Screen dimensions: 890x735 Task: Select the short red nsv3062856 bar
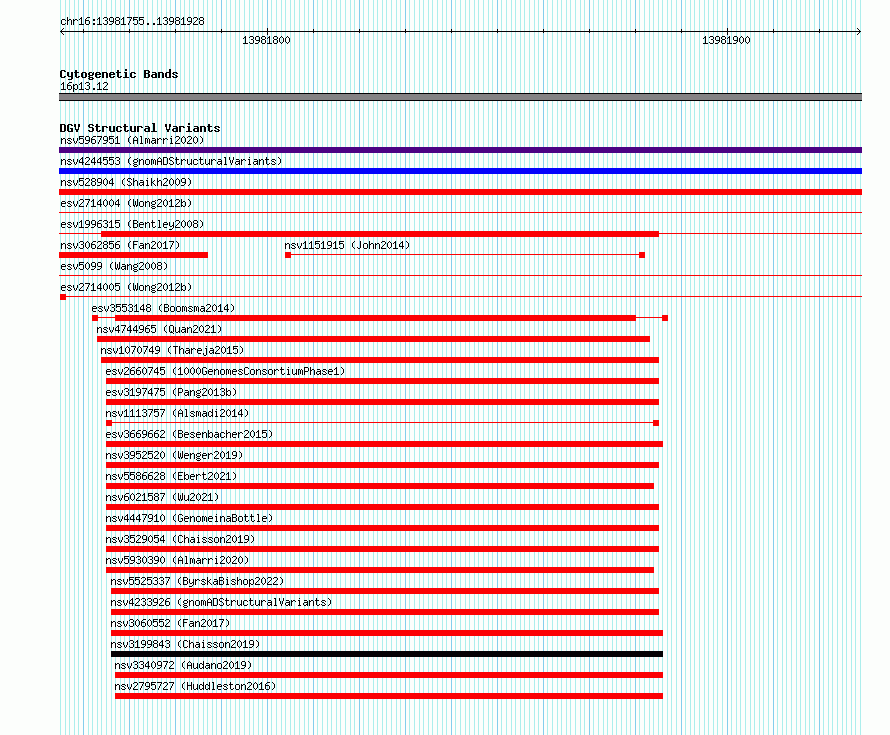click(133, 255)
